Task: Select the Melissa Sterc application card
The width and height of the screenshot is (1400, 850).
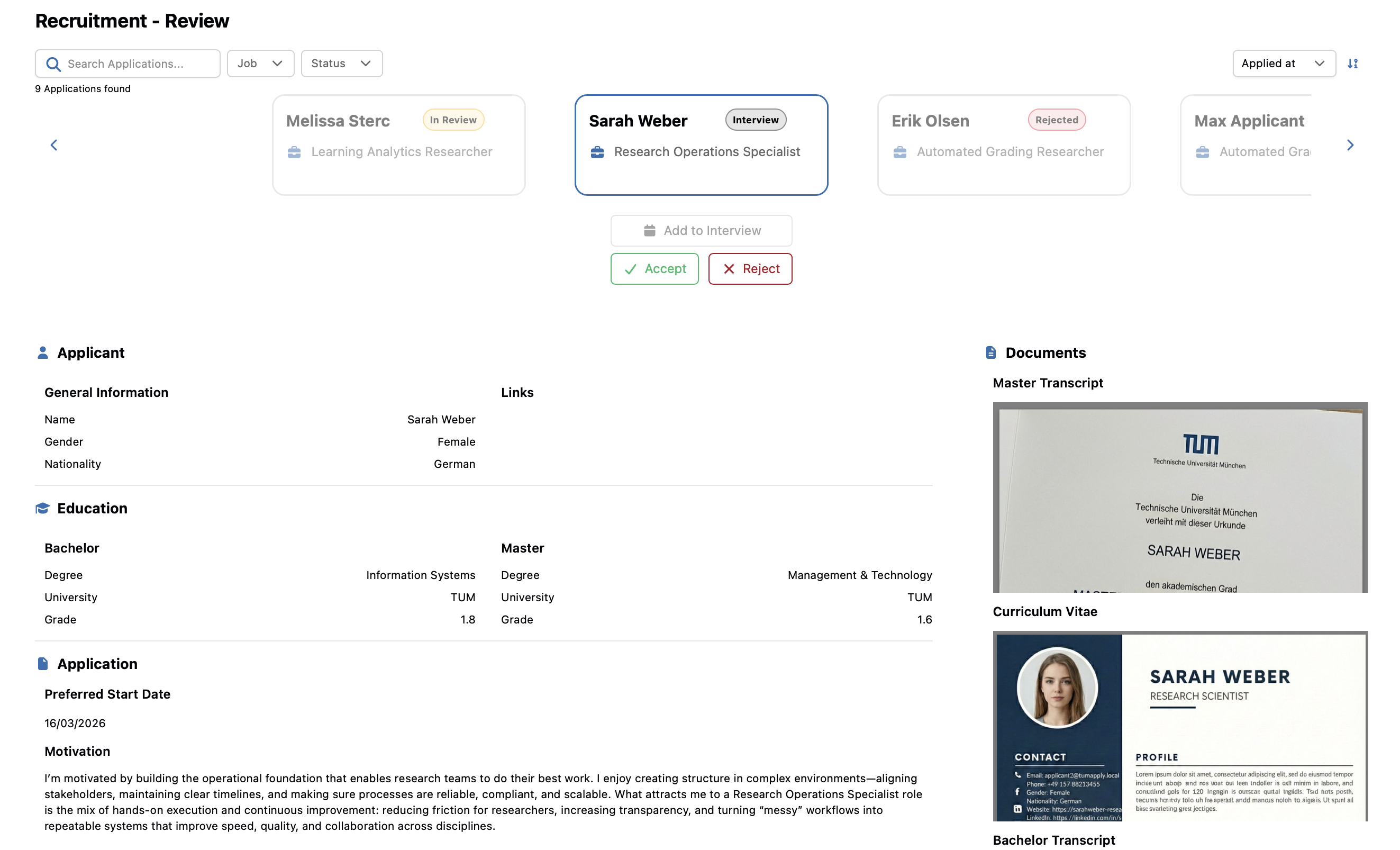Action: tap(398, 146)
